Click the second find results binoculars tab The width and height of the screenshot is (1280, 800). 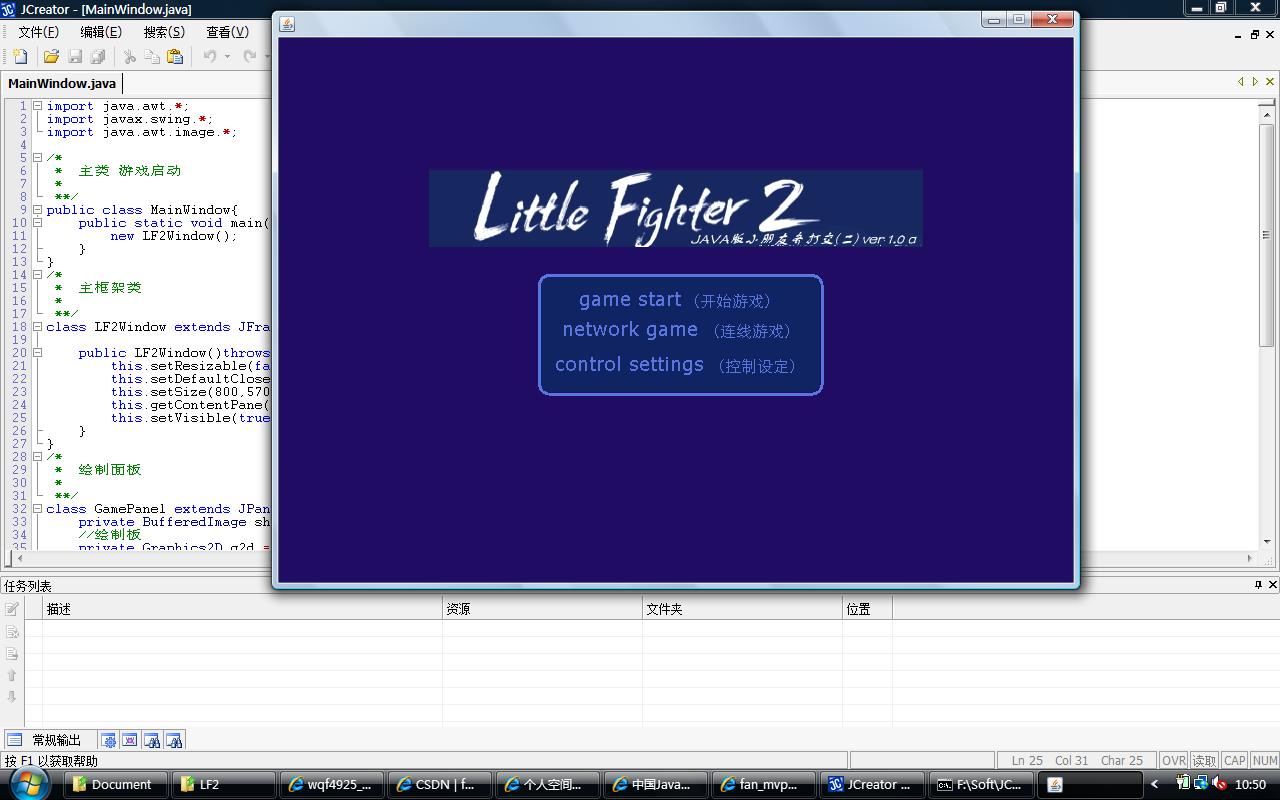click(x=174, y=740)
